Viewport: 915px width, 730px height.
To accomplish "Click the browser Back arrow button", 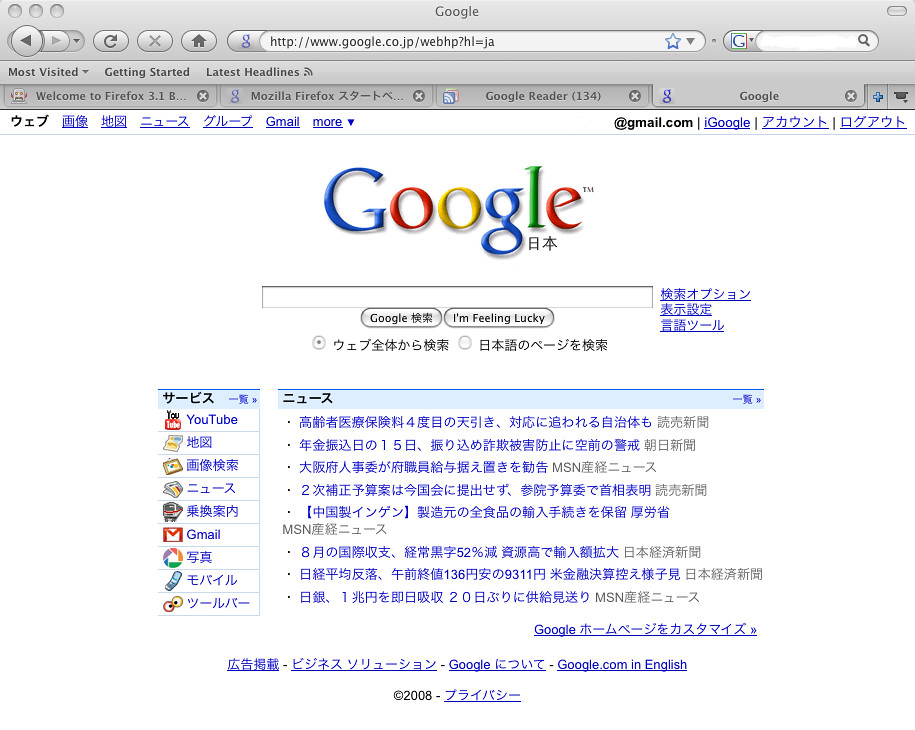I will (26, 41).
